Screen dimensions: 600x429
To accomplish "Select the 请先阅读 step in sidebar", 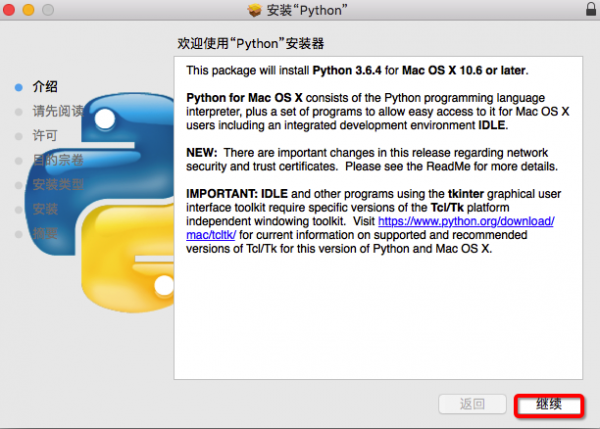I will tap(58, 111).
